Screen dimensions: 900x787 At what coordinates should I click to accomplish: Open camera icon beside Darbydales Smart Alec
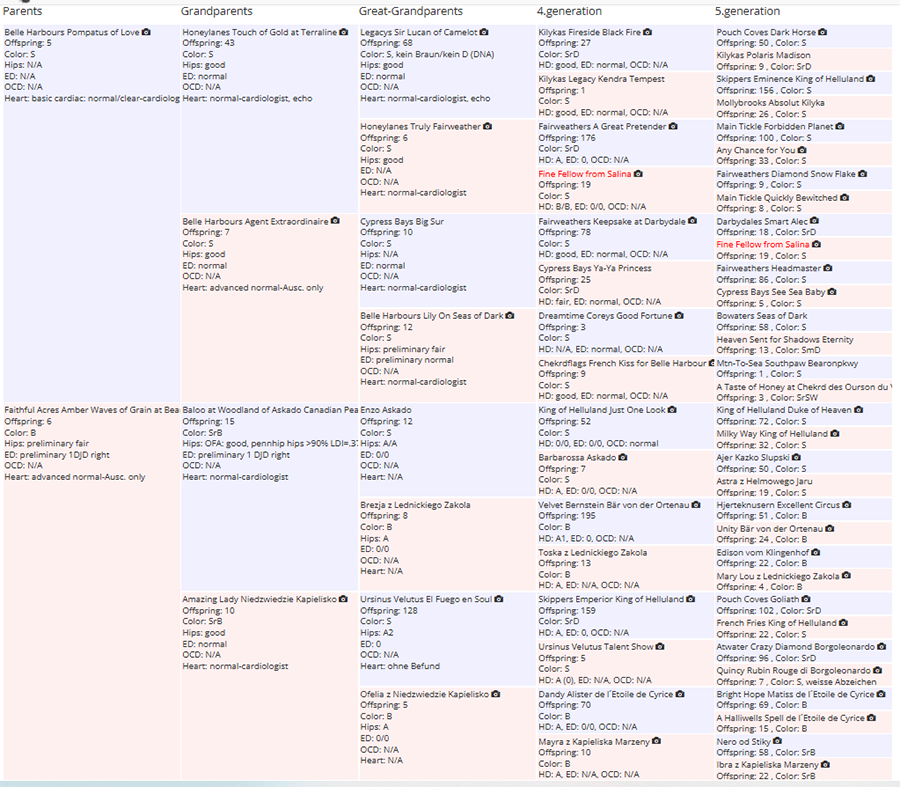pyautogui.click(x=814, y=221)
